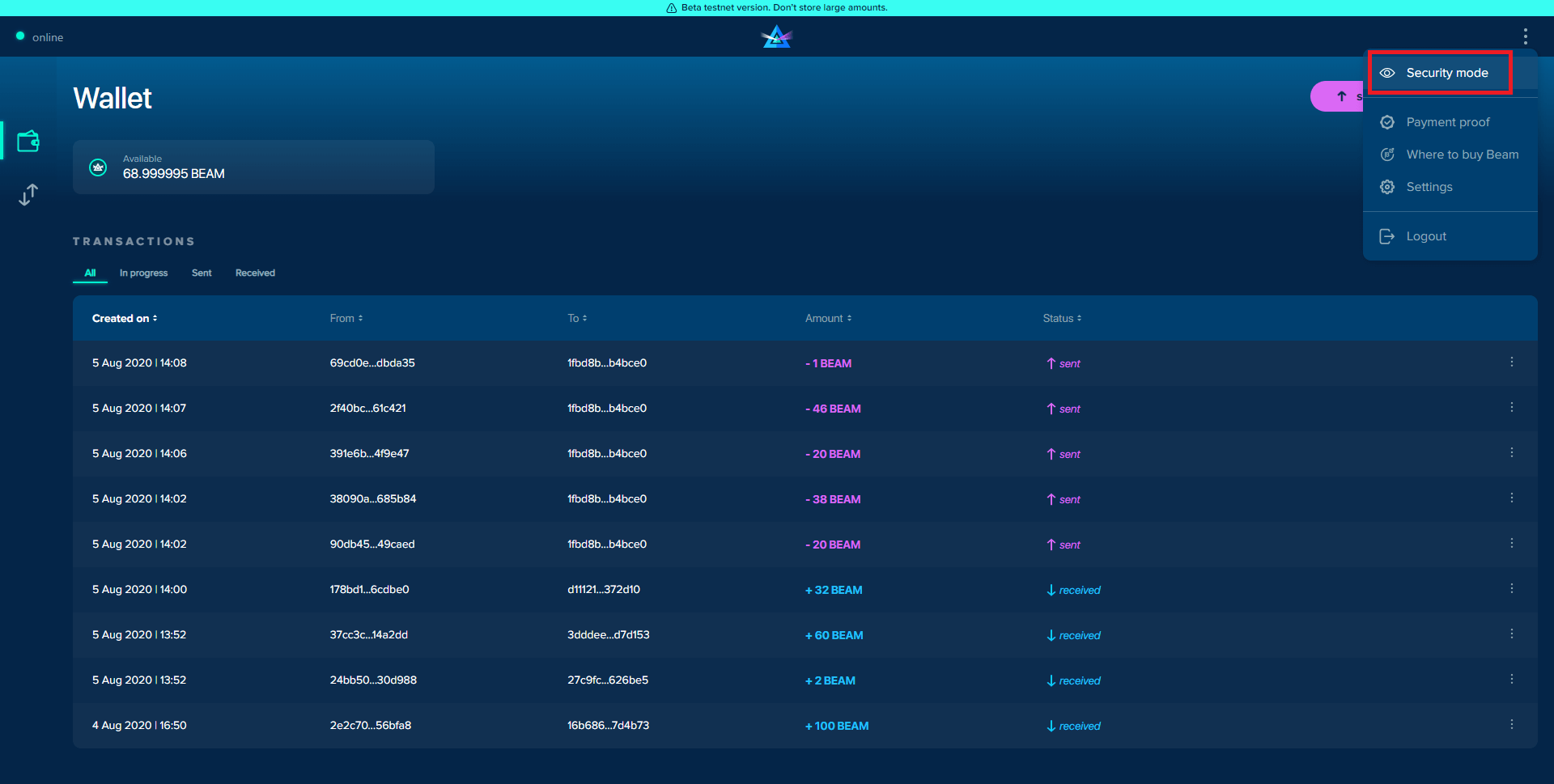The image size is (1554, 784).
Task: Open the Wallet sidebar icon
Action: point(28,142)
